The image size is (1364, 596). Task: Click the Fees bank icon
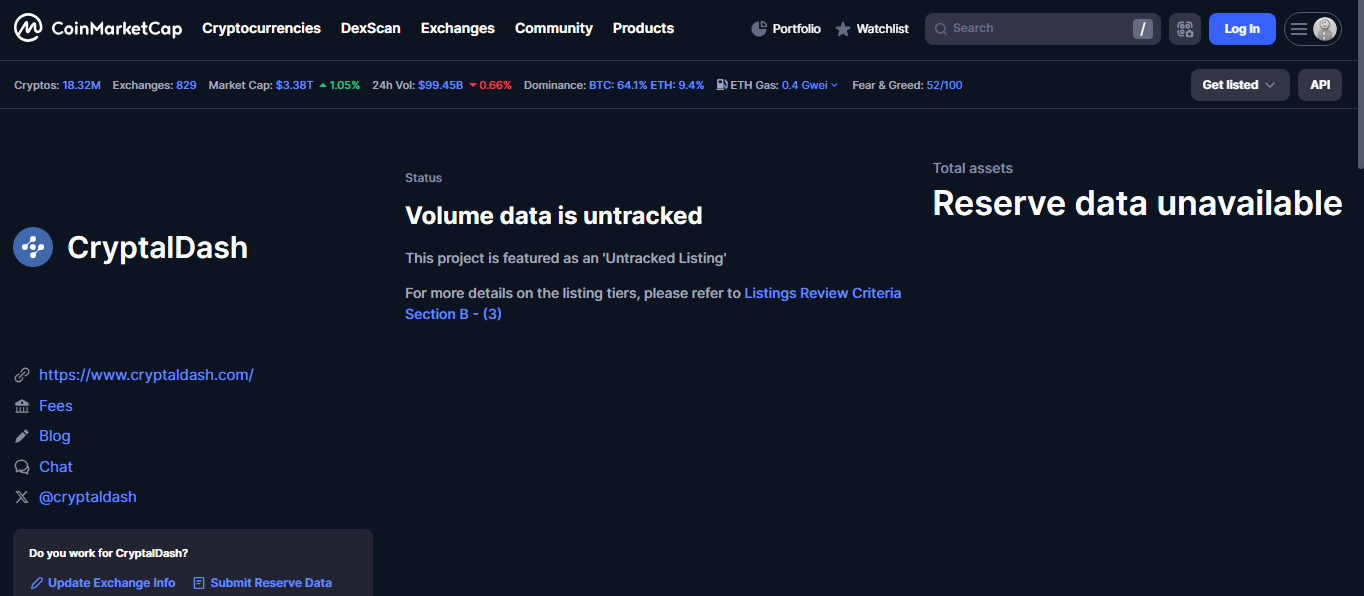click(22, 406)
